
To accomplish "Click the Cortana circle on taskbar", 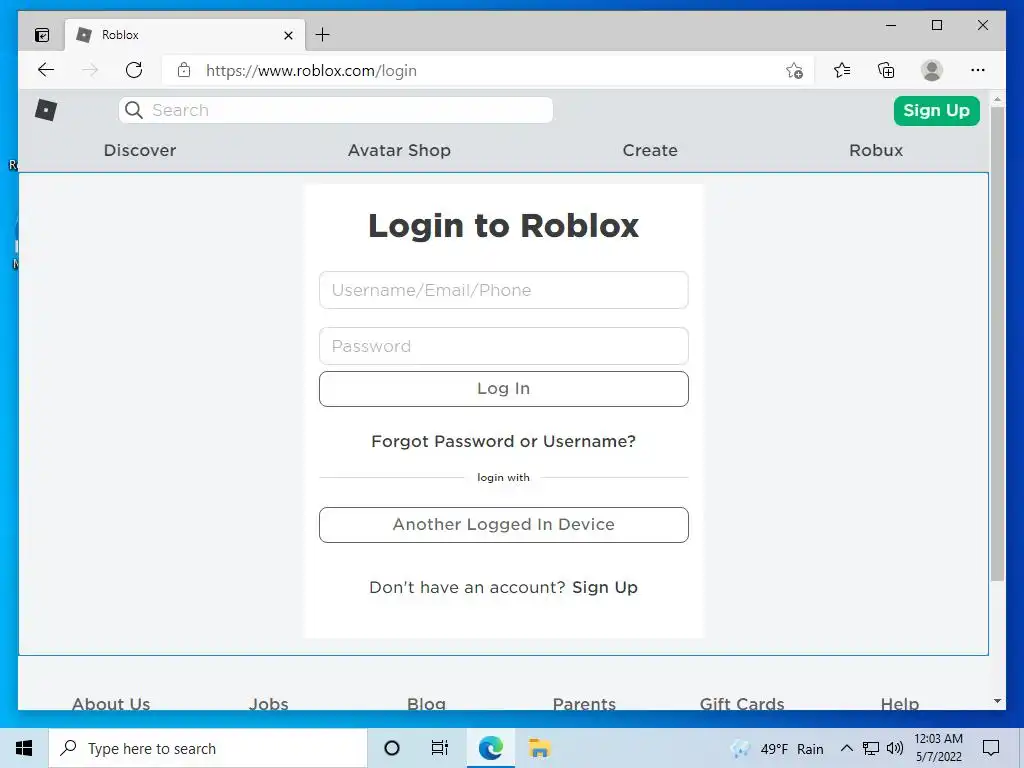I will tap(392, 748).
